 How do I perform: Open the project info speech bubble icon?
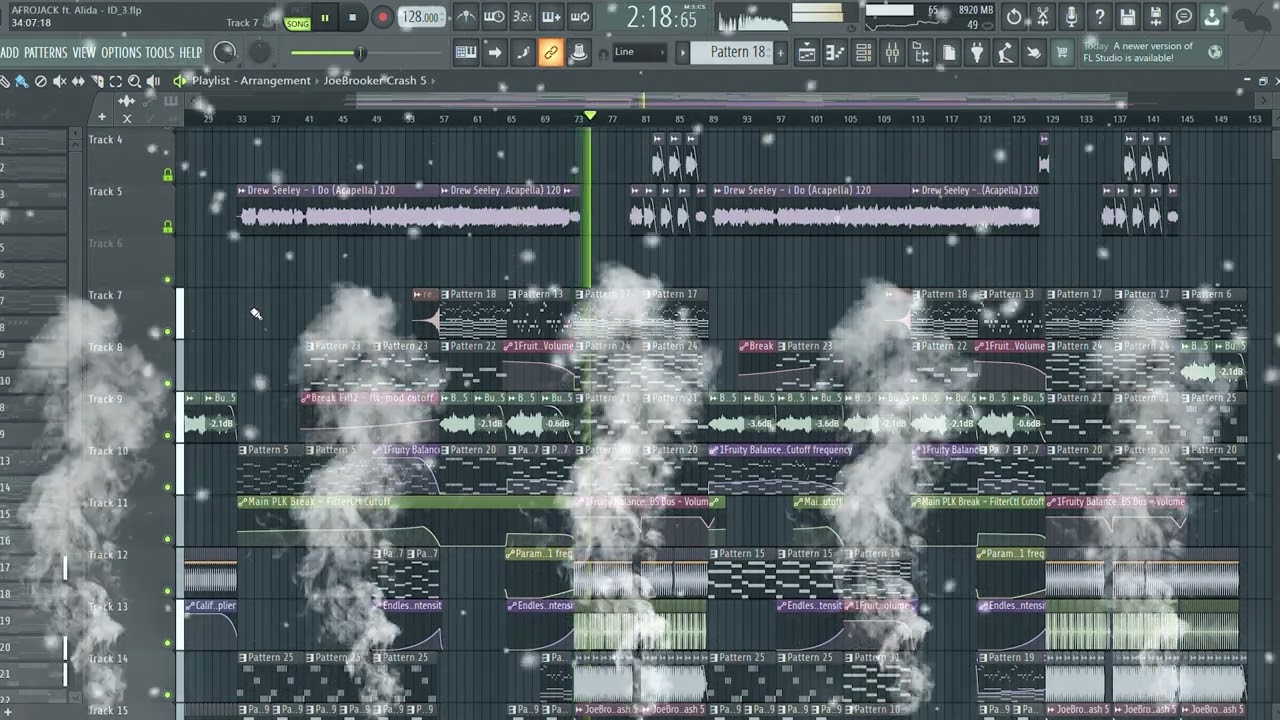(1184, 17)
